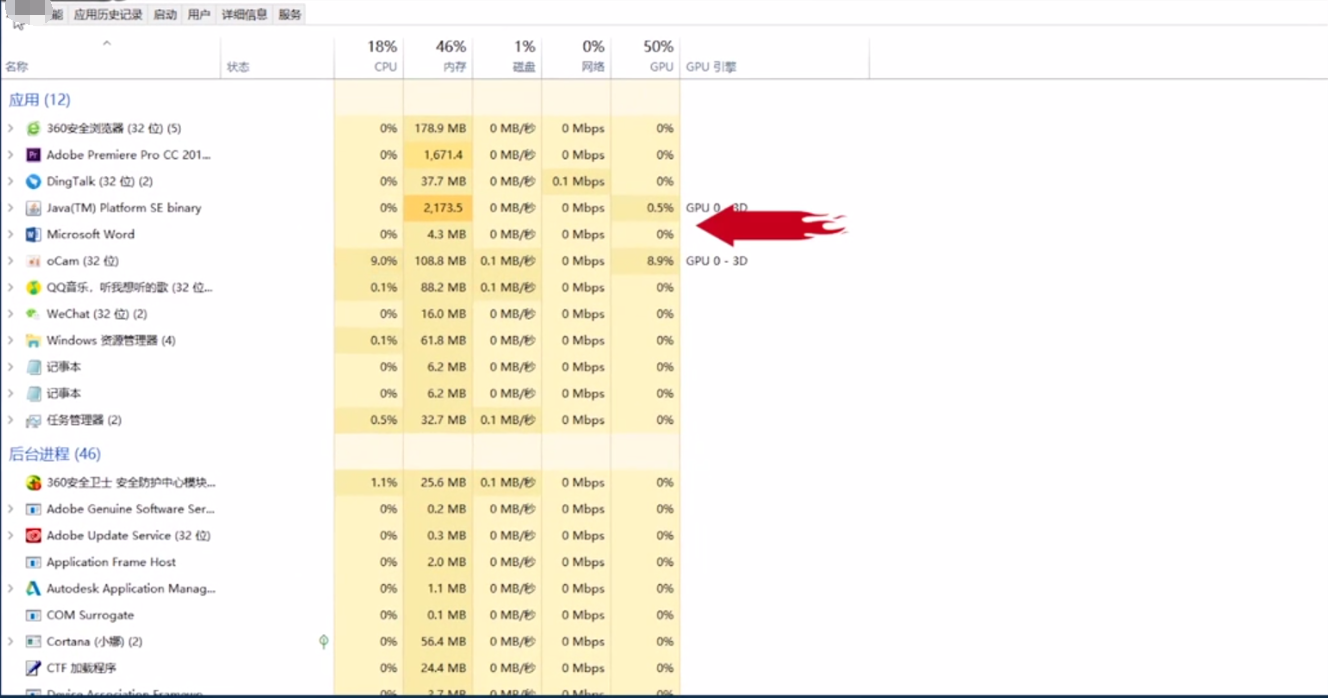Click the Adobe Update Service icon
The width and height of the screenshot is (1328, 698).
[33, 535]
